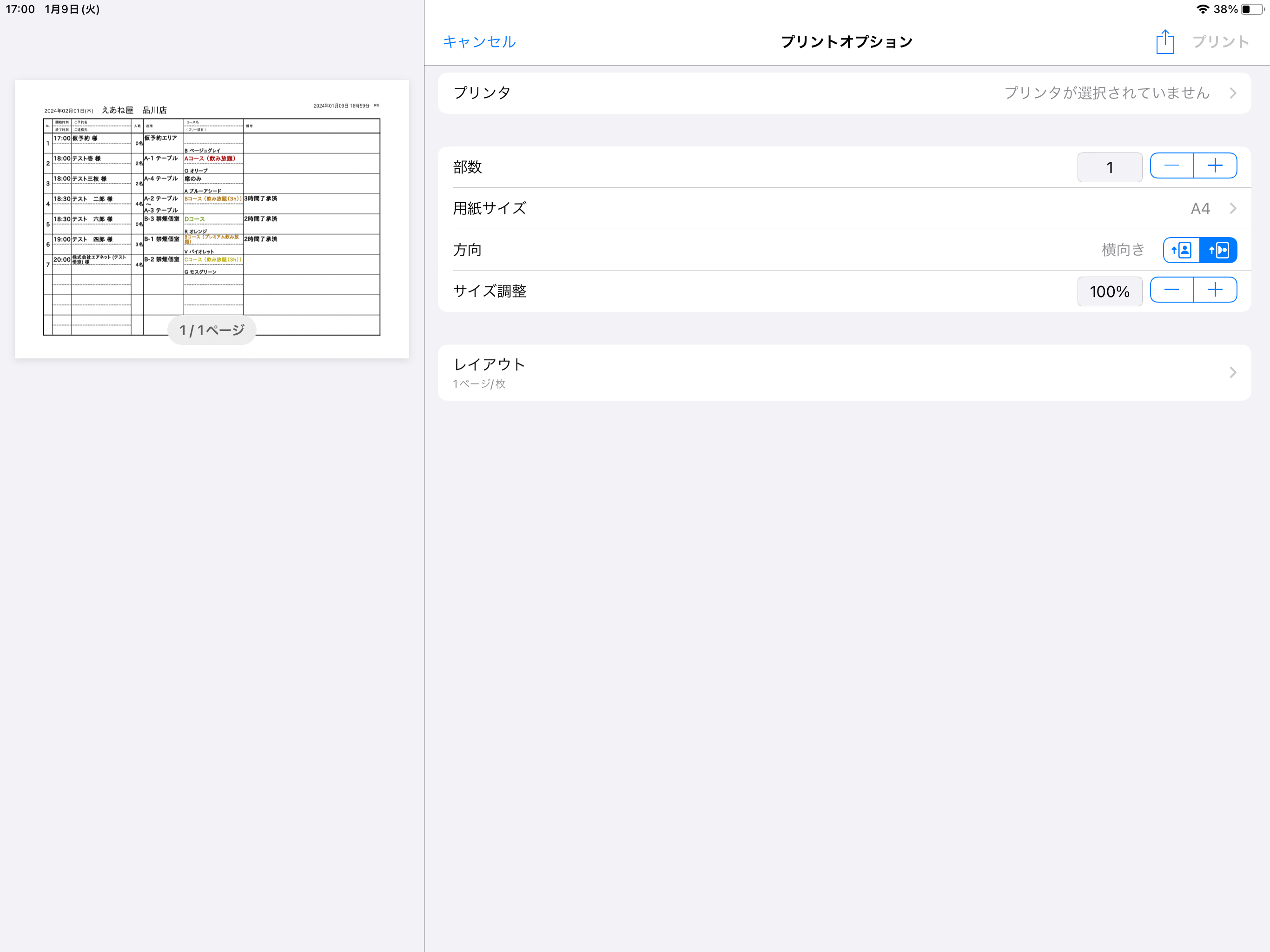Expand the chevron beside A4

pyautogui.click(x=1233, y=208)
